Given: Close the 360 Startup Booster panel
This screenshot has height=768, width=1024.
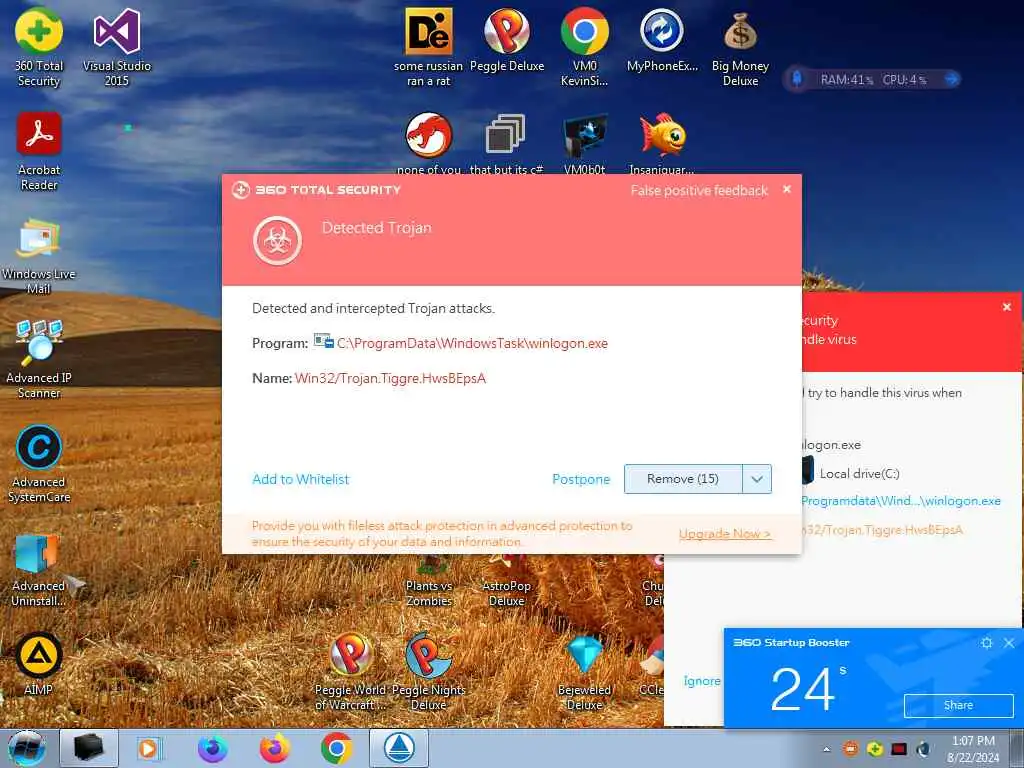Looking at the screenshot, I should 1009,643.
